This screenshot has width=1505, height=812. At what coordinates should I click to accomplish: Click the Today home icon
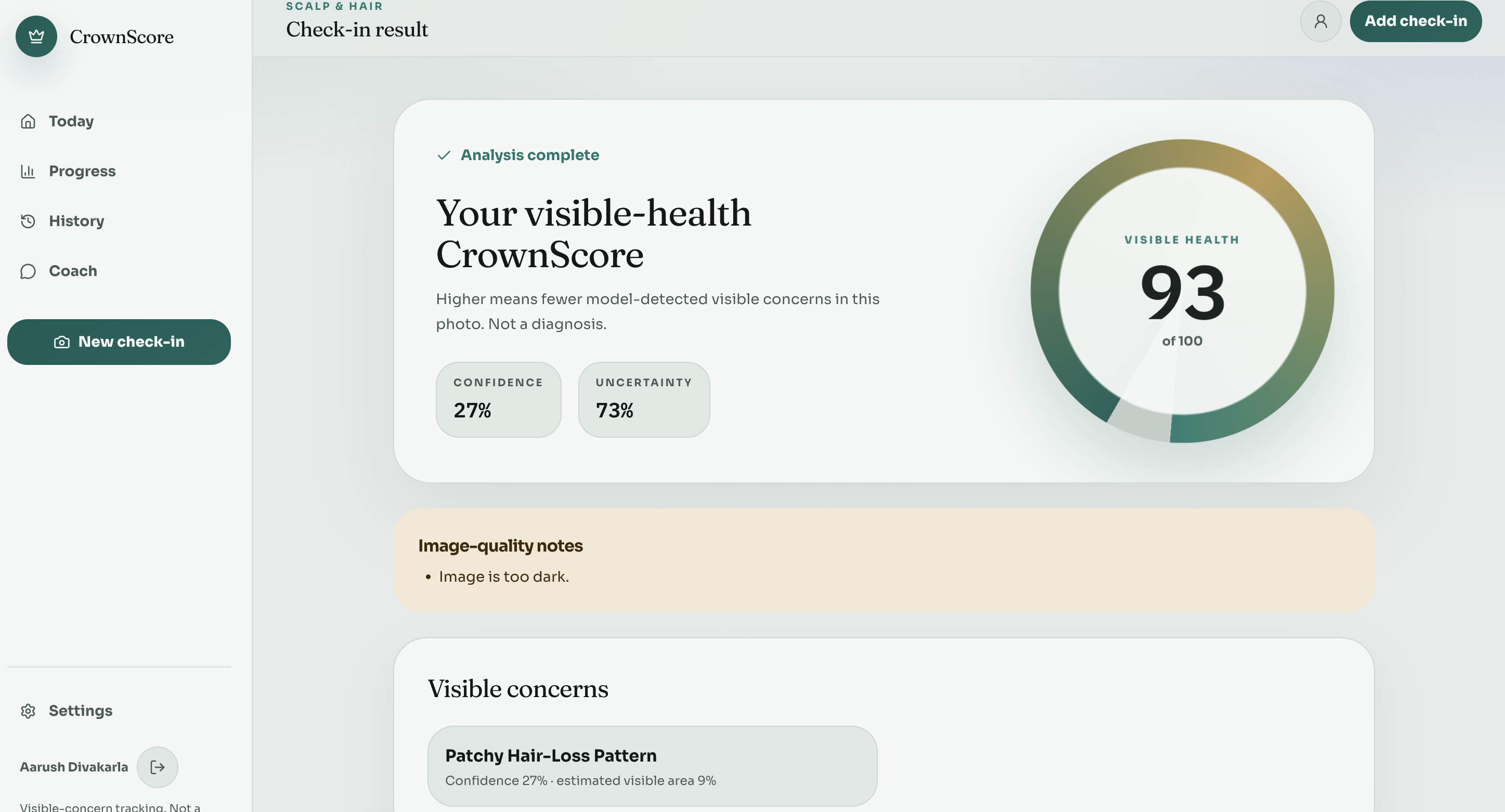[28, 122]
